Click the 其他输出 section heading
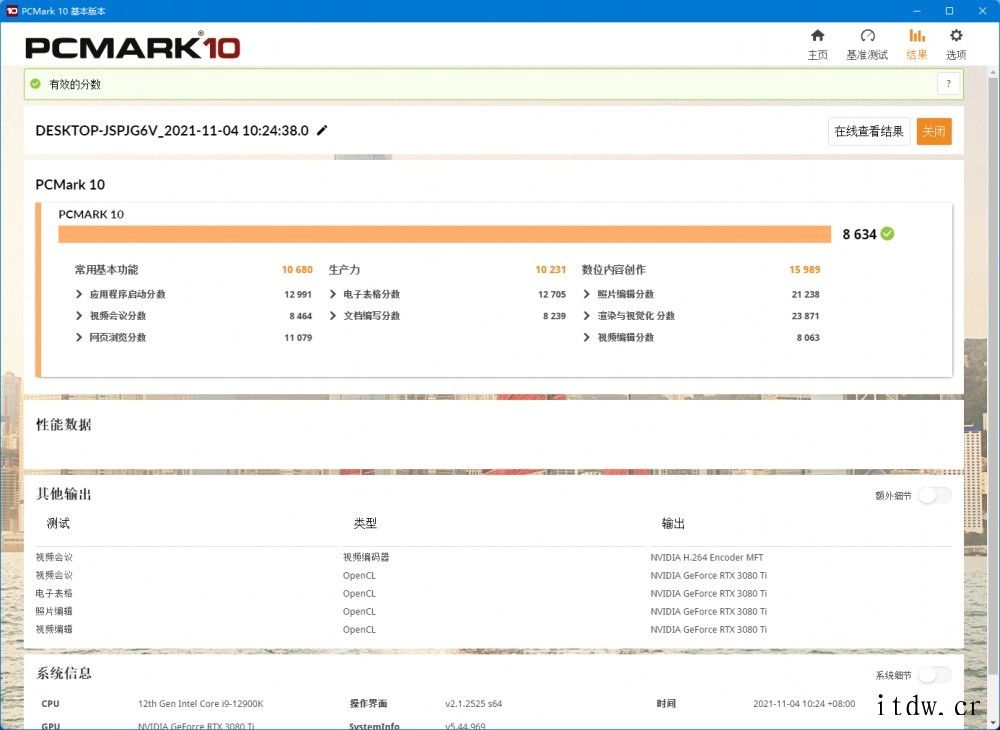1000x730 pixels. [x=64, y=494]
